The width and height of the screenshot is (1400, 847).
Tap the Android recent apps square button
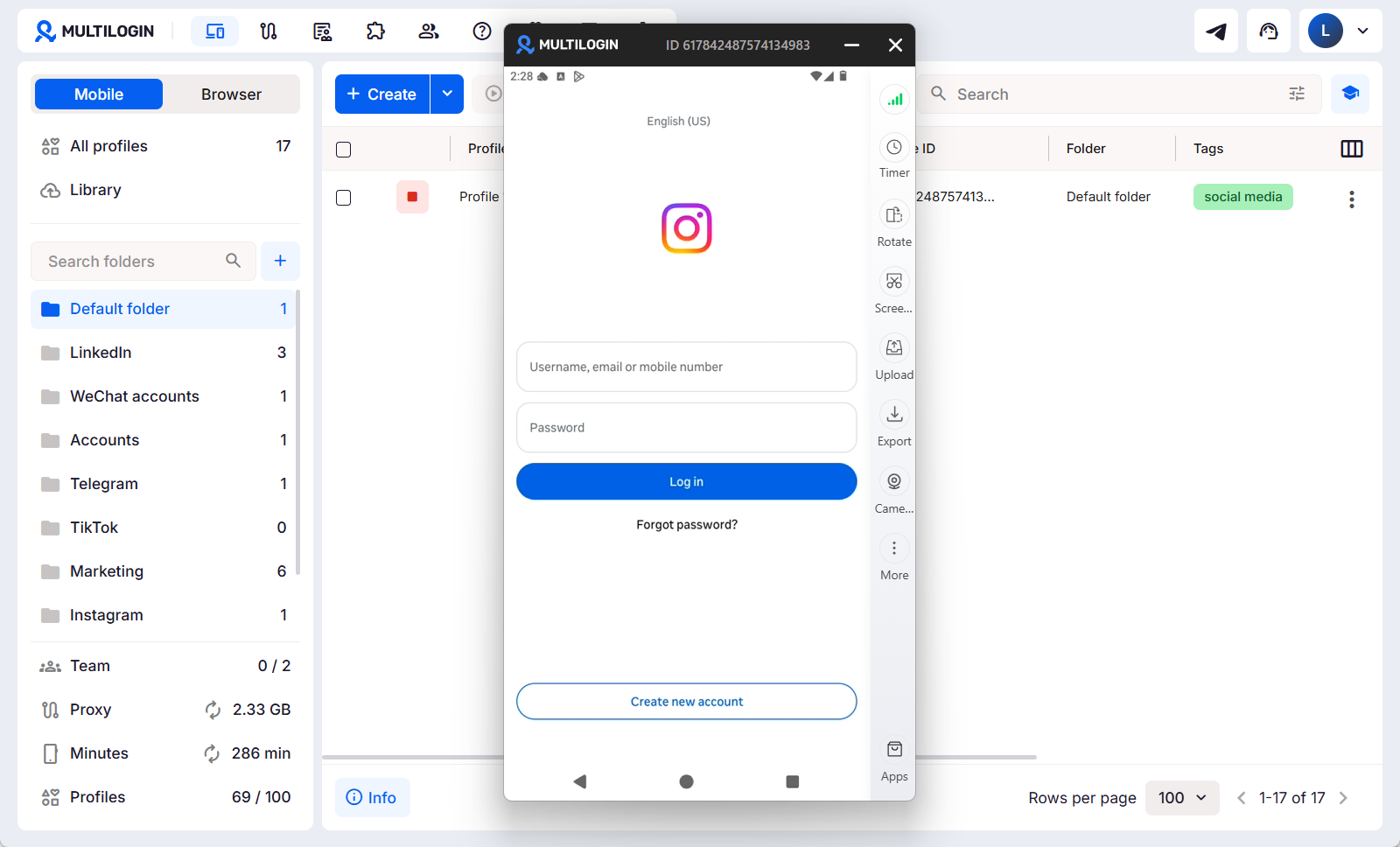793,781
